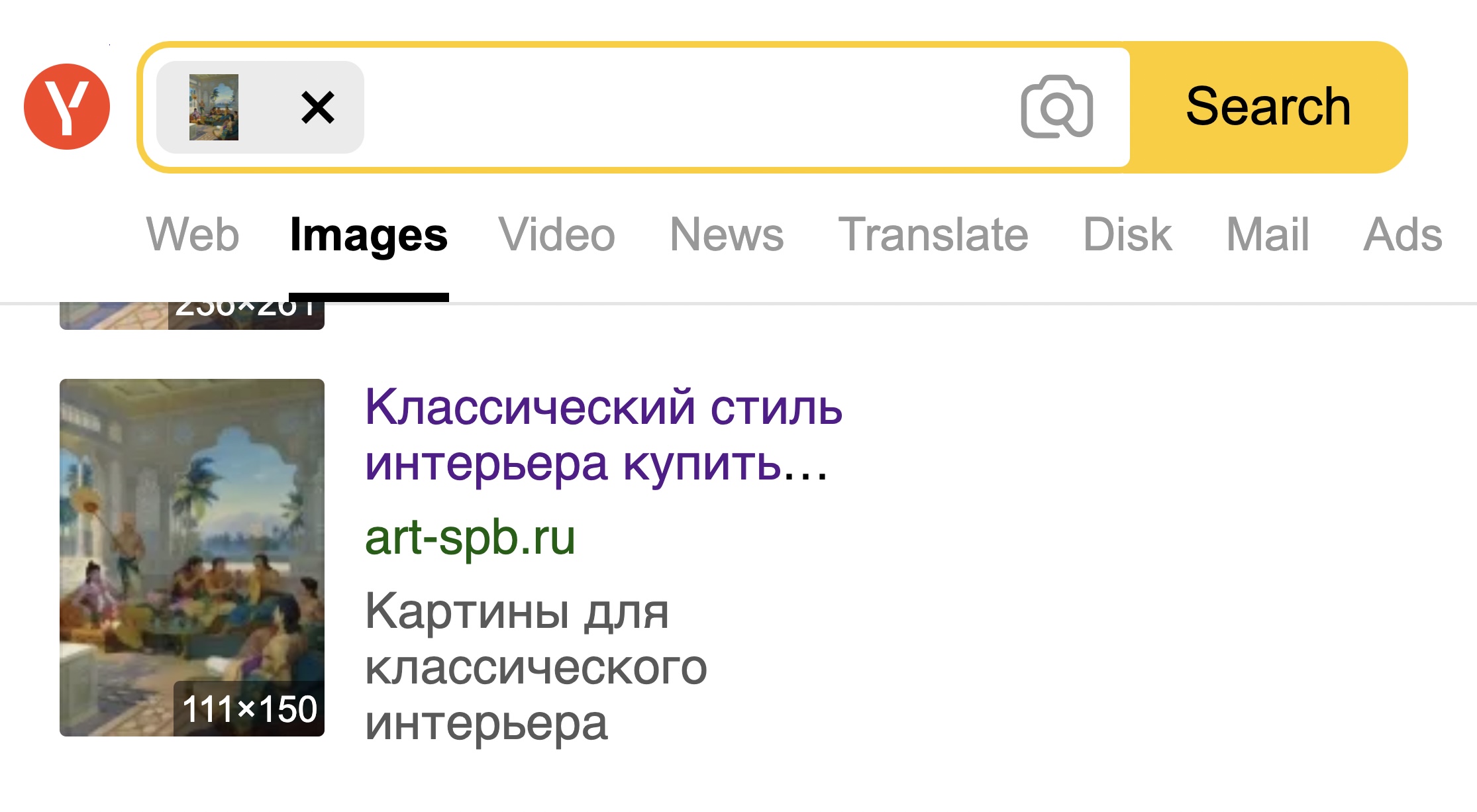The height and width of the screenshot is (812, 1477).
Task: Open the 'Классический стиль интерьера купить' link
Action: coord(603,434)
